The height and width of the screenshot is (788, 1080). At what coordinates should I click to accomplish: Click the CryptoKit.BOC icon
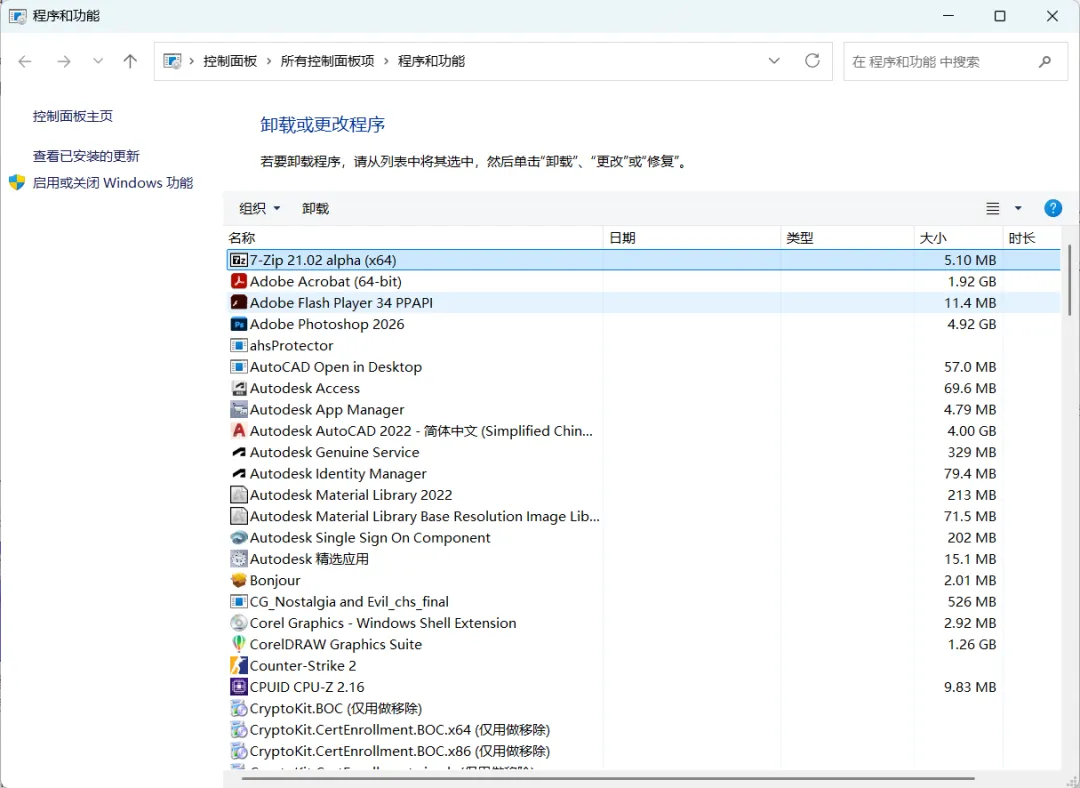(238, 709)
